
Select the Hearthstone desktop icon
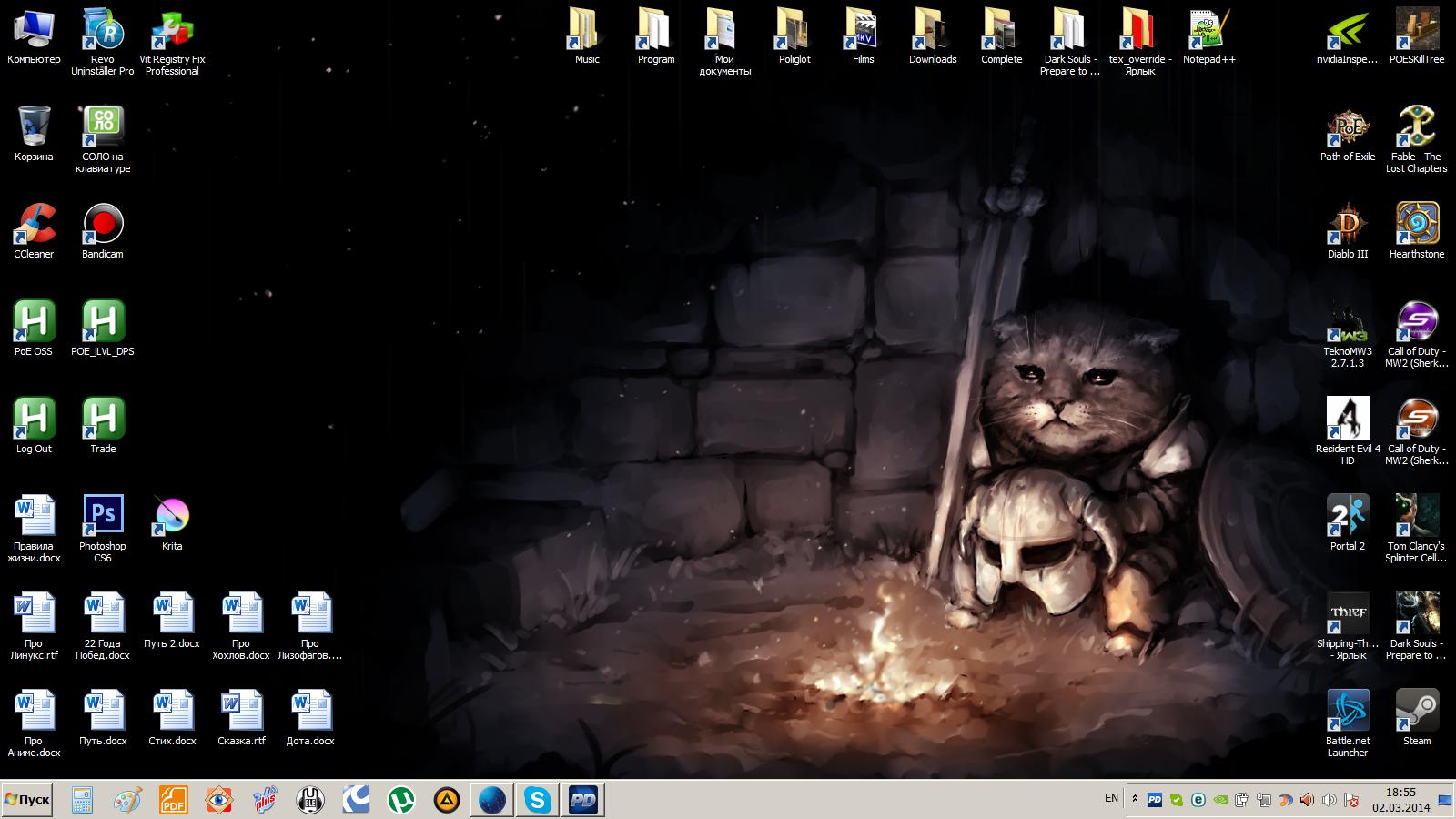point(1417,225)
